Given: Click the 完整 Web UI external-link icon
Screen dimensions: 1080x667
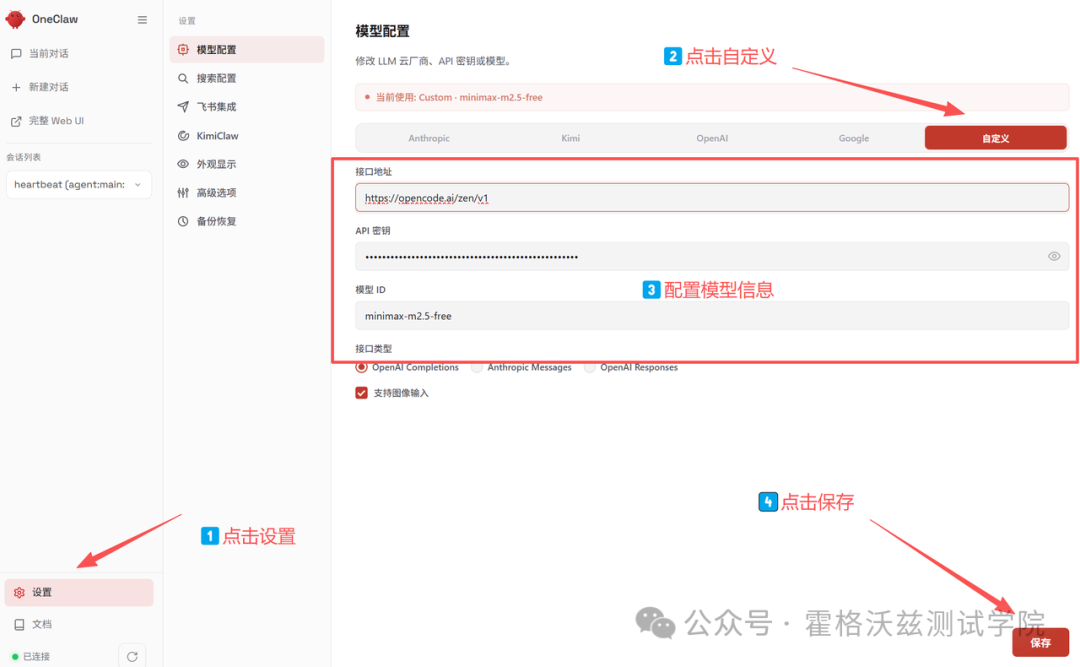Looking at the screenshot, I should coord(16,121).
